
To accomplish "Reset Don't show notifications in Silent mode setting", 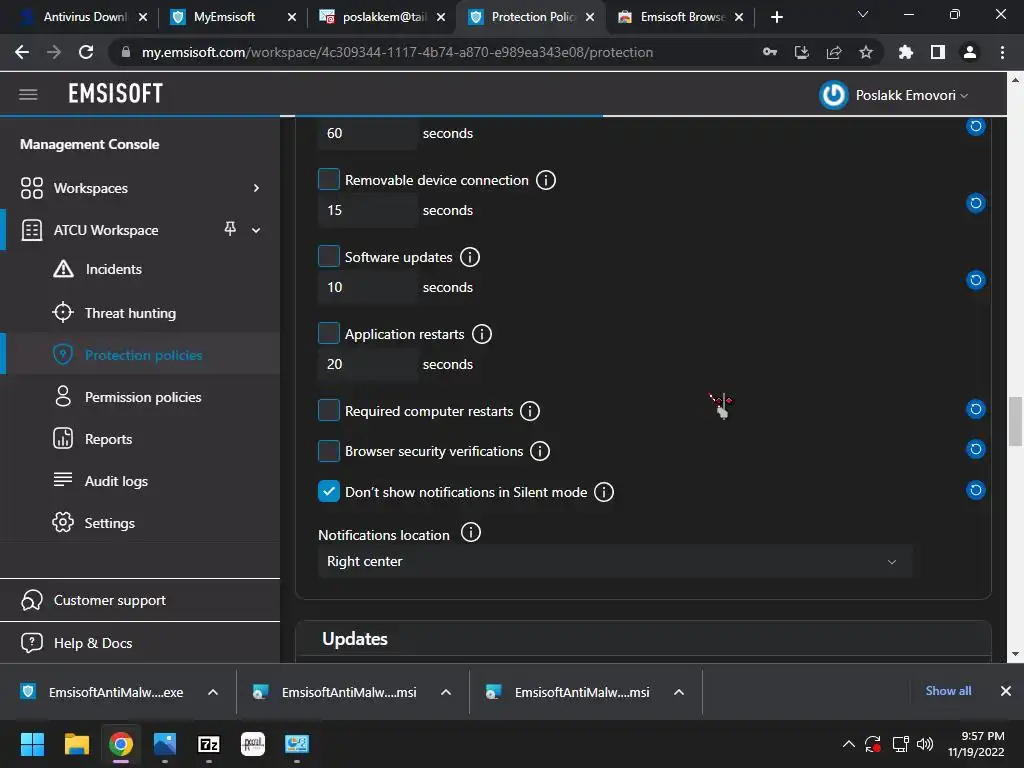I will (x=976, y=490).
